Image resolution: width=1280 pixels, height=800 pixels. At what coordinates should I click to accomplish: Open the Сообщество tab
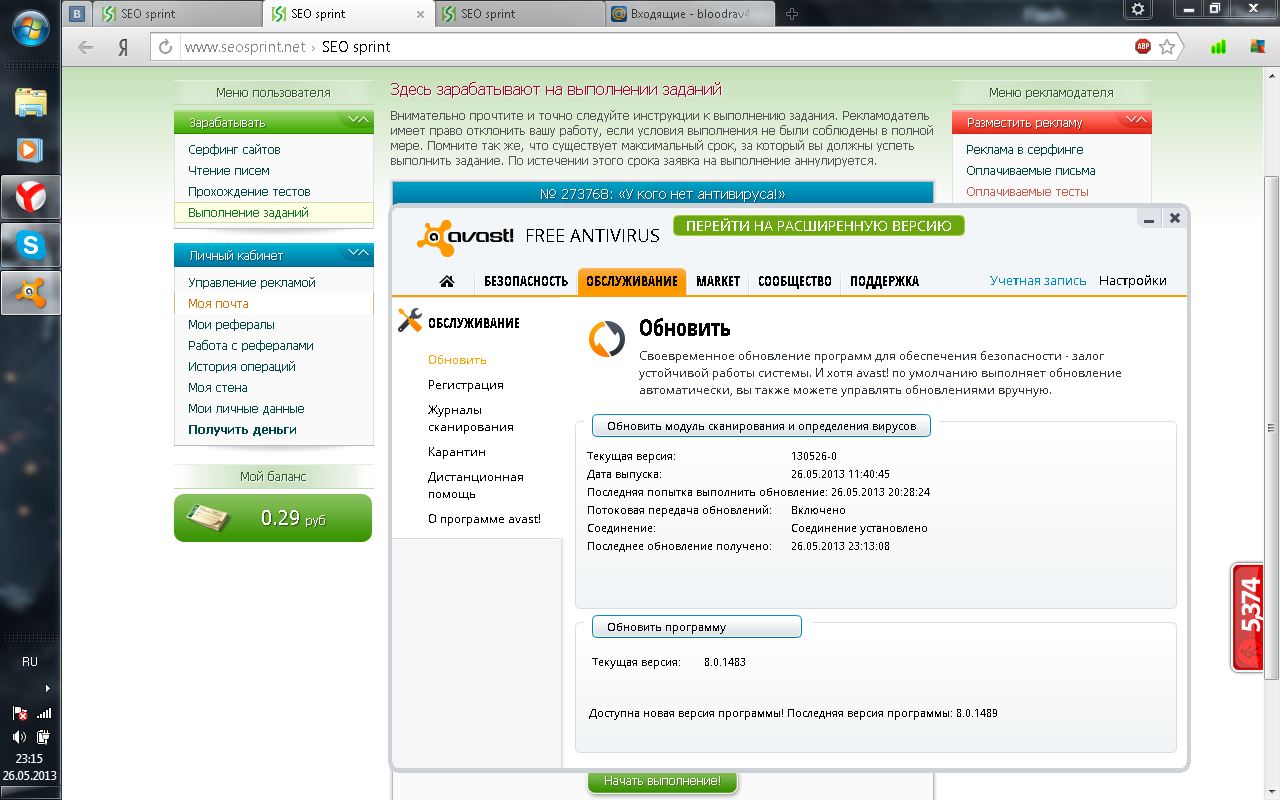coord(795,281)
